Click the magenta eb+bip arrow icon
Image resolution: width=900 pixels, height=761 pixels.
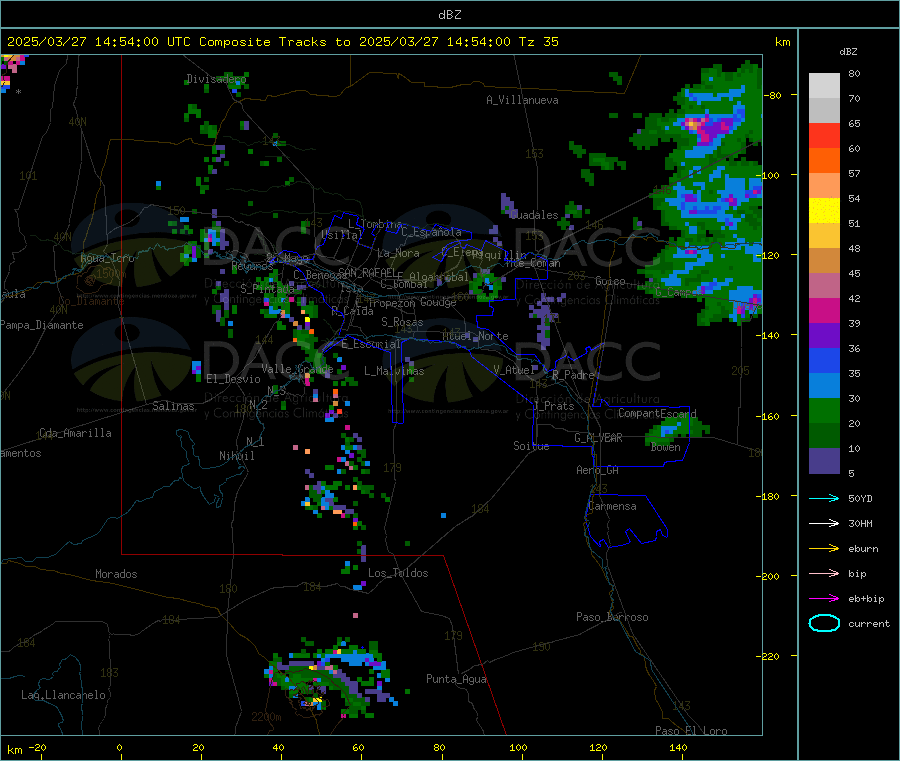(x=824, y=598)
